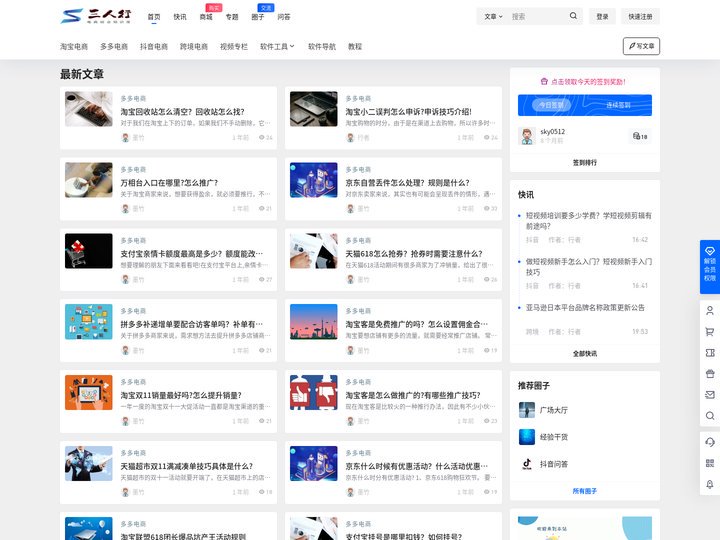
Task: Click the gift icon beside sign-in reward text
Action: click(x=544, y=81)
